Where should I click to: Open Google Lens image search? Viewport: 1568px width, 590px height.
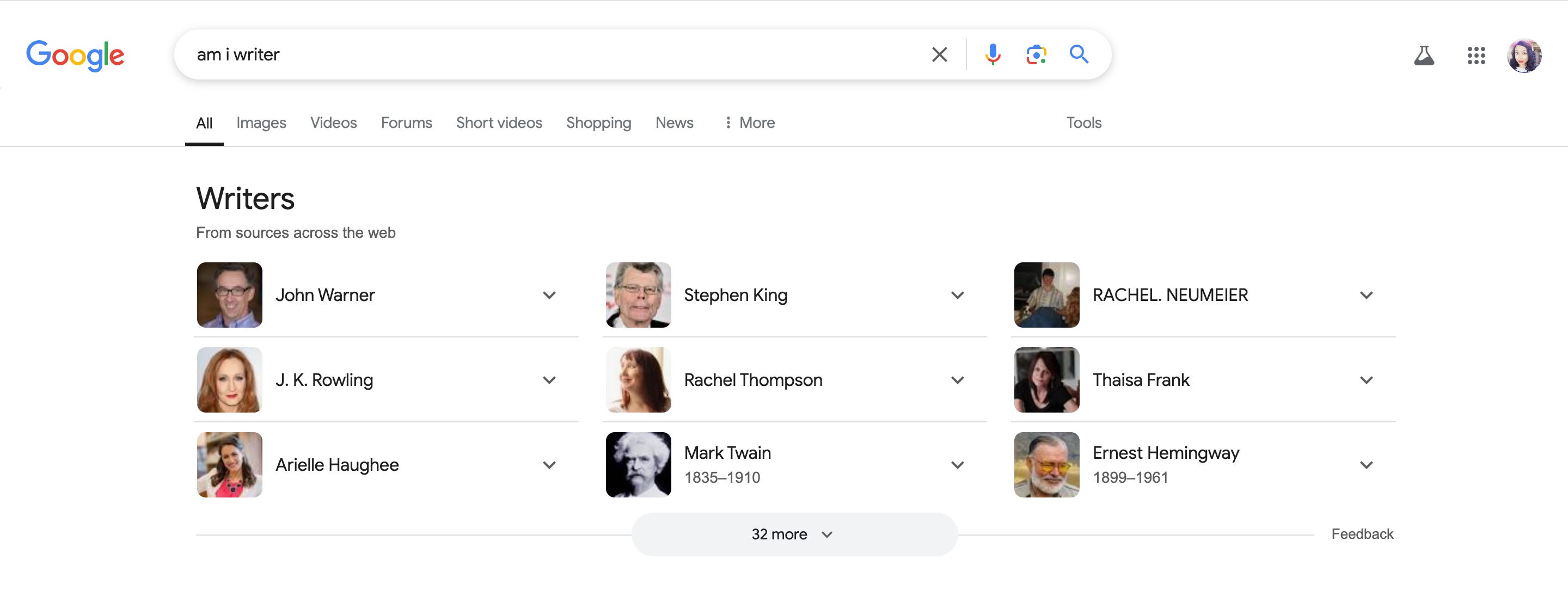coord(1036,55)
